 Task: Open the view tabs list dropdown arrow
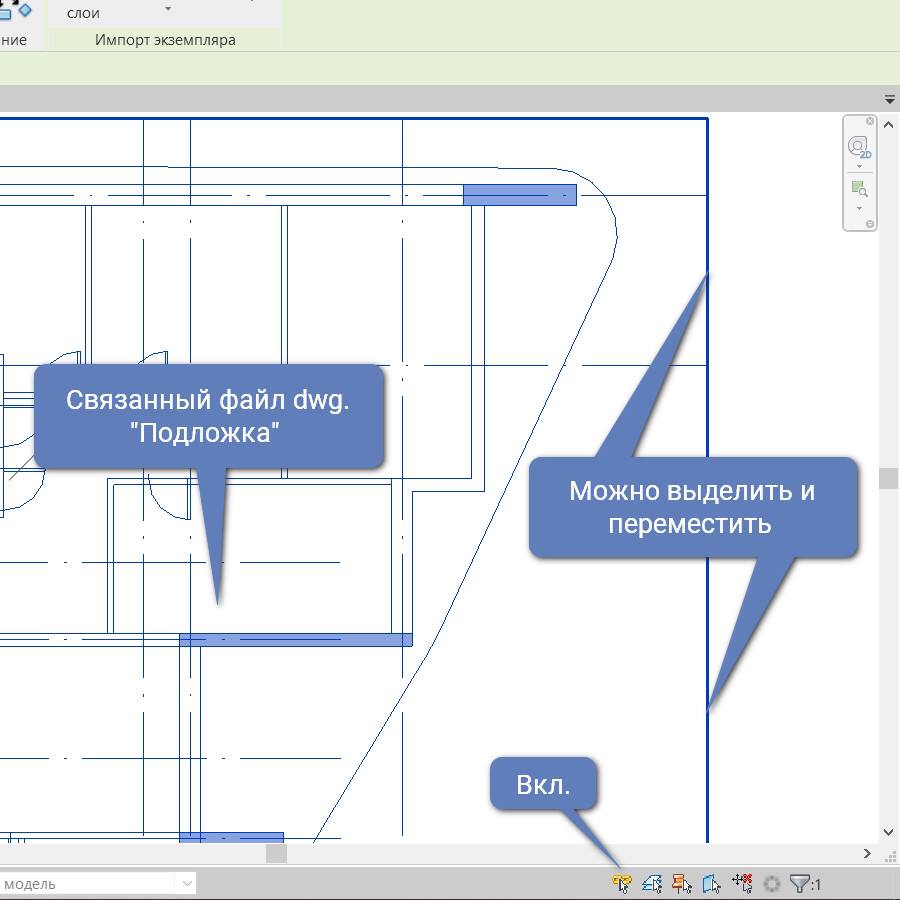pos(890,100)
